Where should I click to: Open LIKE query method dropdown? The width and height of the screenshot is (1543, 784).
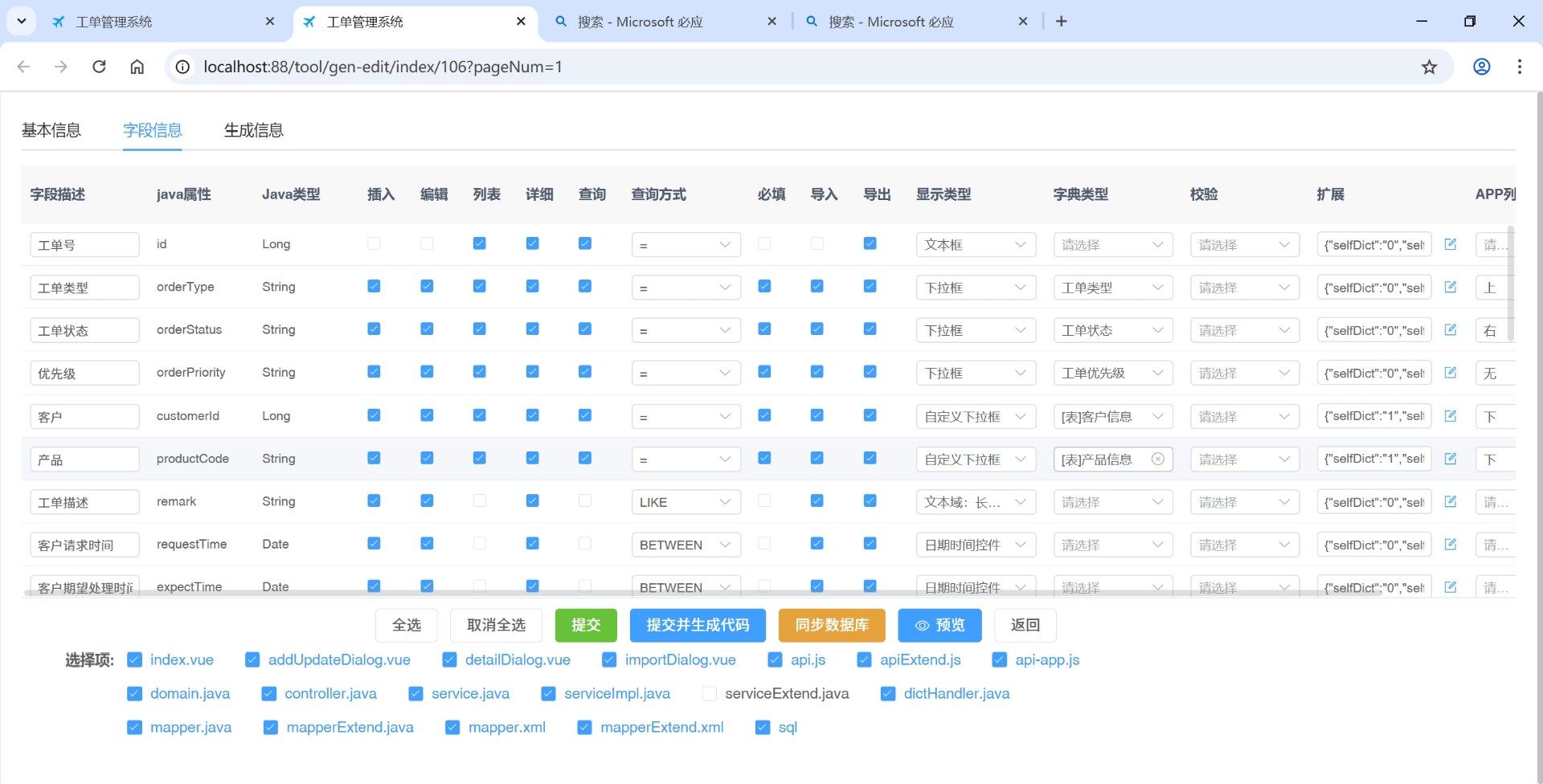[x=685, y=502]
